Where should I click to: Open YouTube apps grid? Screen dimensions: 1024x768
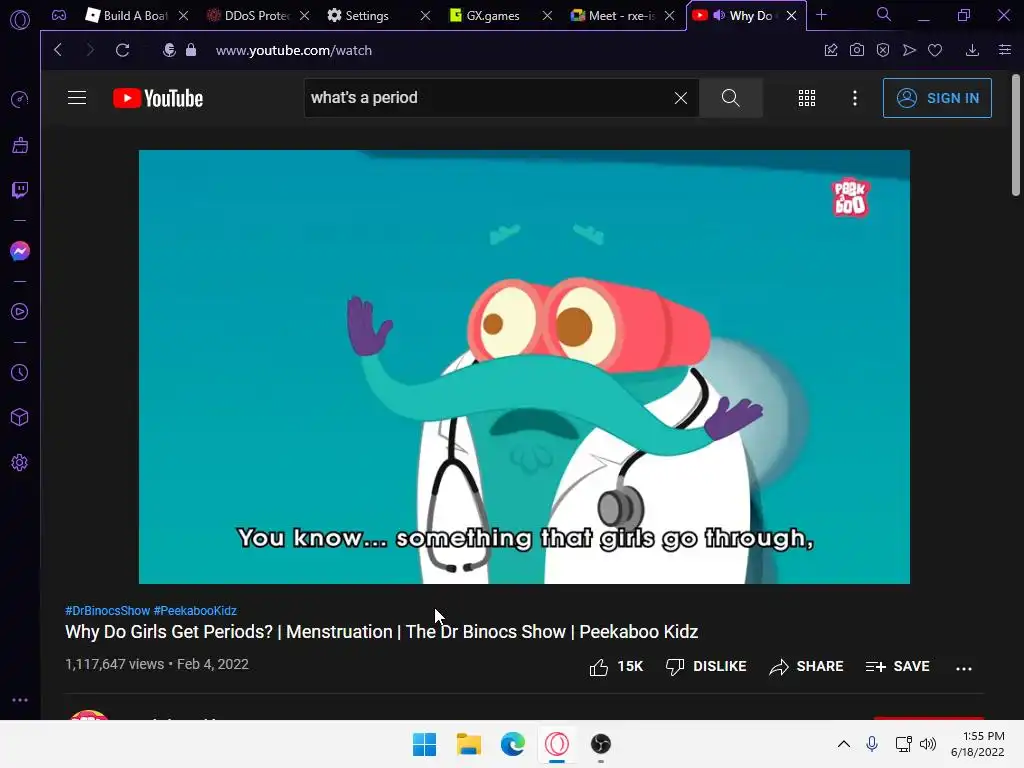point(807,98)
